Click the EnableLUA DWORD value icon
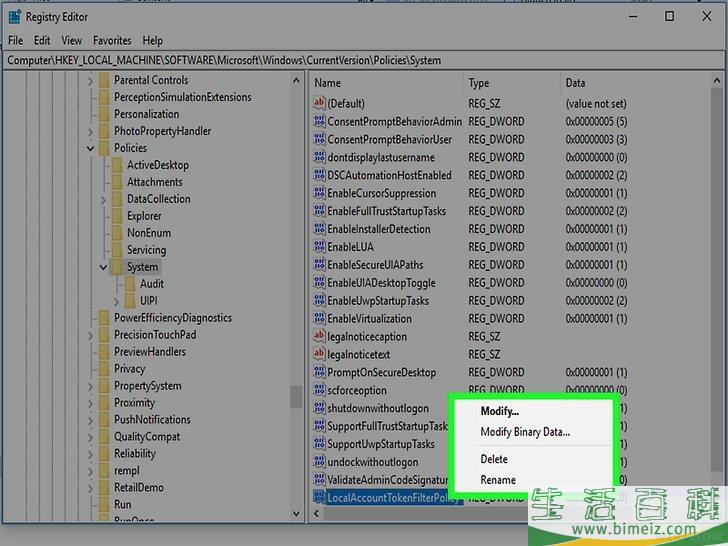 pos(319,247)
